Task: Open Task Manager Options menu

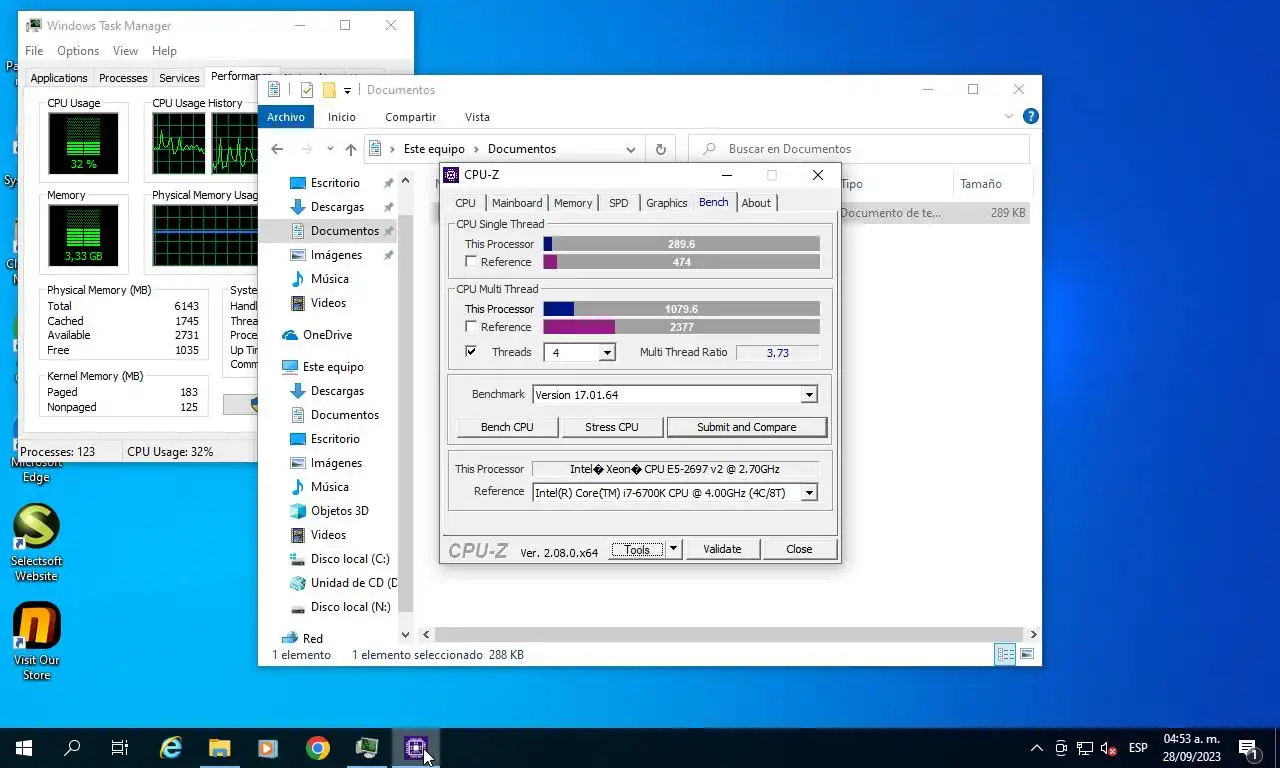Action: pyautogui.click(x=78, y=51)
